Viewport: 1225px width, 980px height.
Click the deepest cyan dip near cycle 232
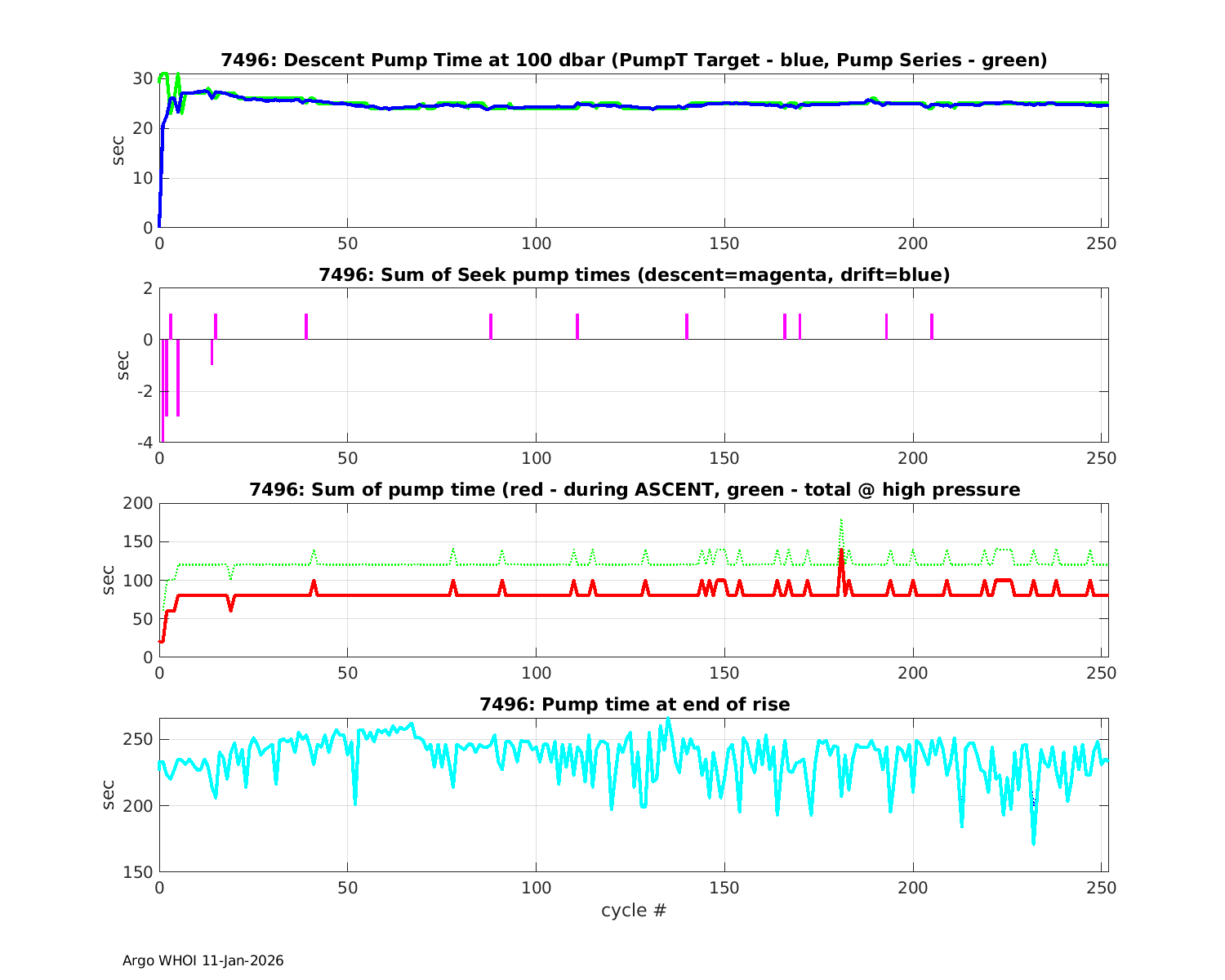tap(1034, 841)
